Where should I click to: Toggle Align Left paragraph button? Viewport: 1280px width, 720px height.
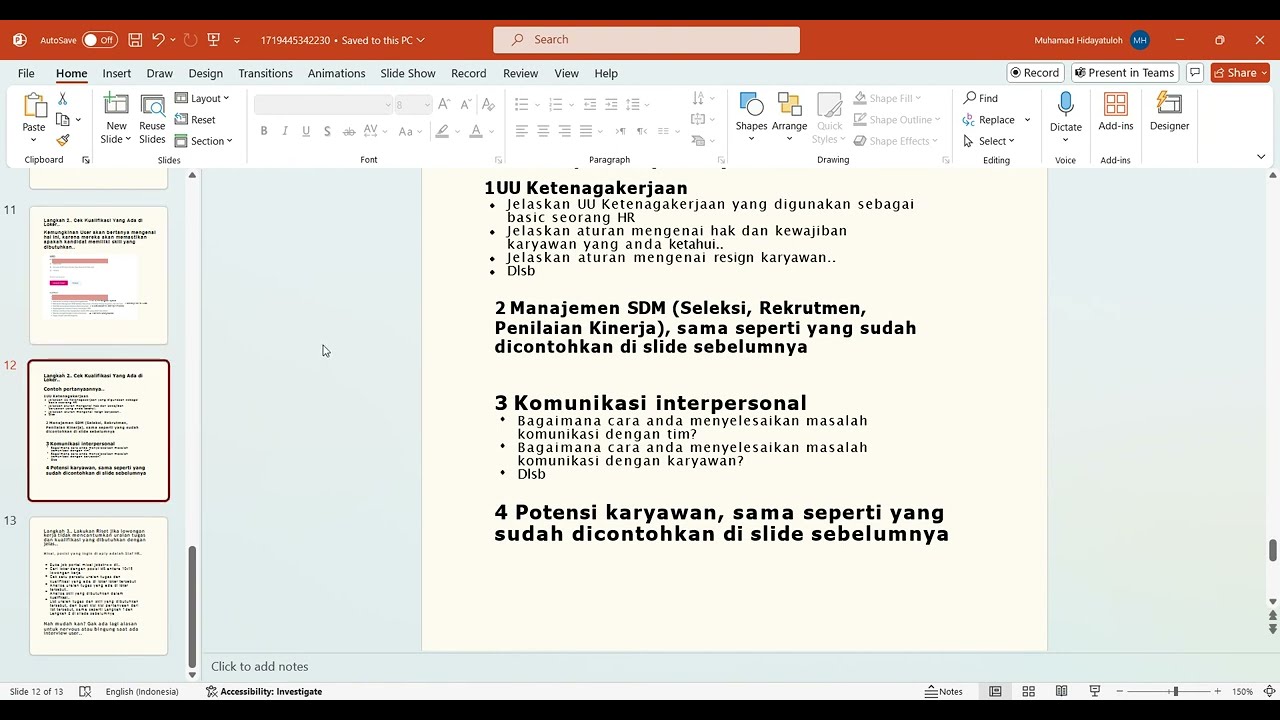tap(521, 131)
